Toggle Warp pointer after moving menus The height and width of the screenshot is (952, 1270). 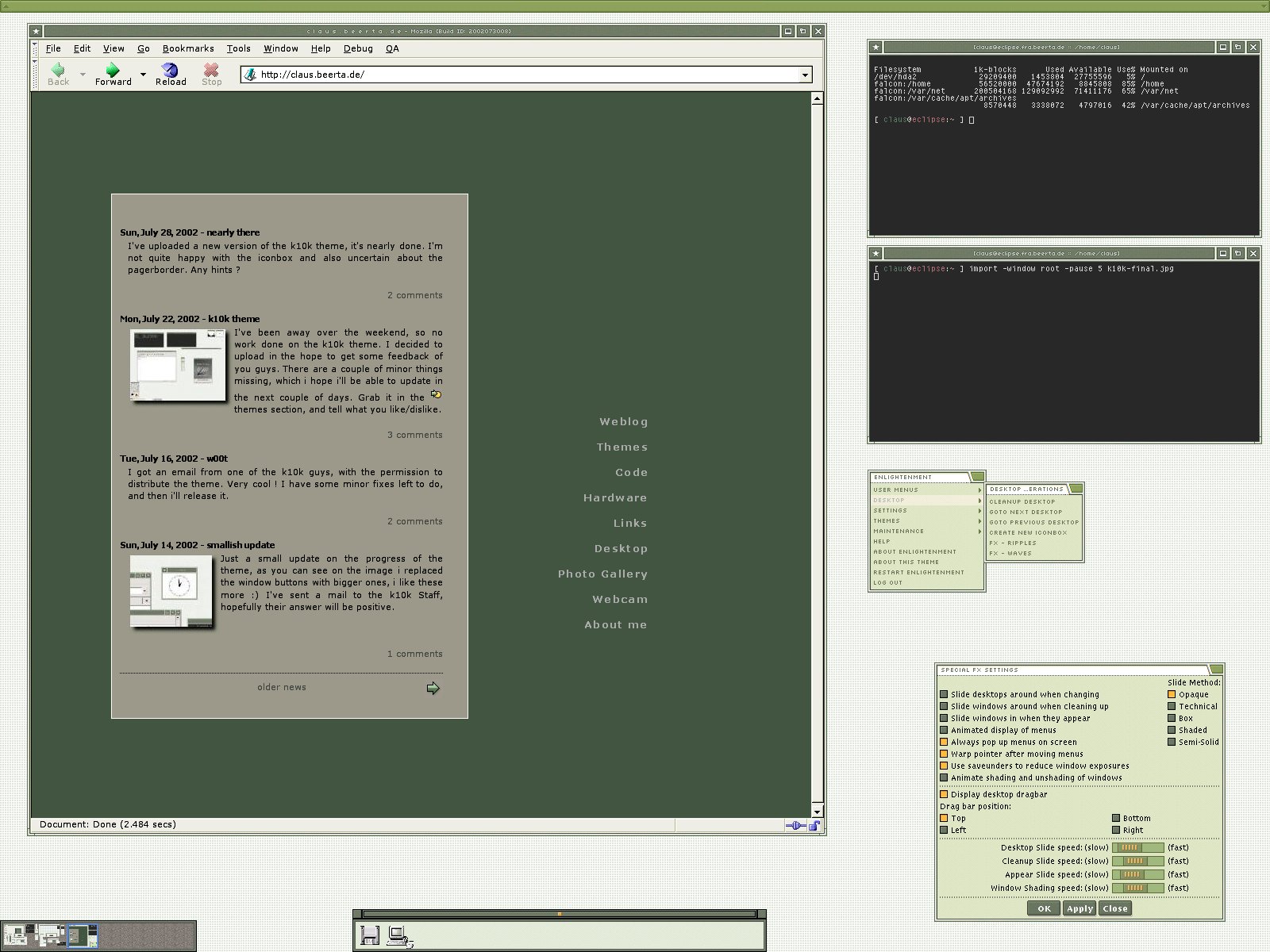point(944,754)
